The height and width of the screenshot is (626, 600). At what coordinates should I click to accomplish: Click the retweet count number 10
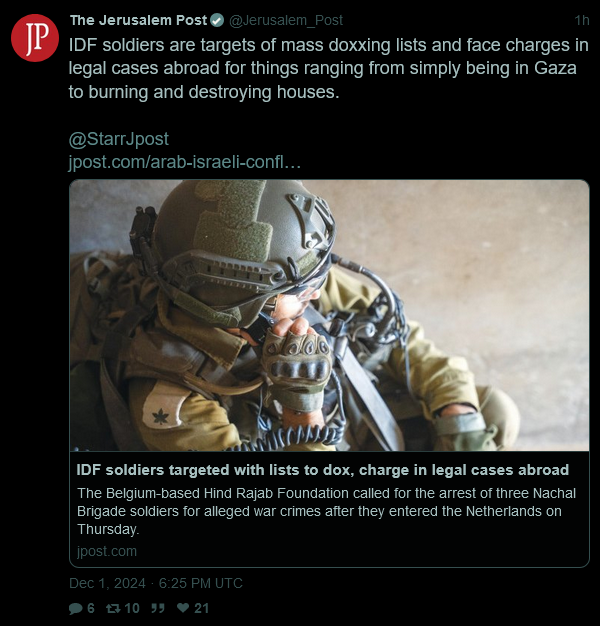(x=132, y=608)
